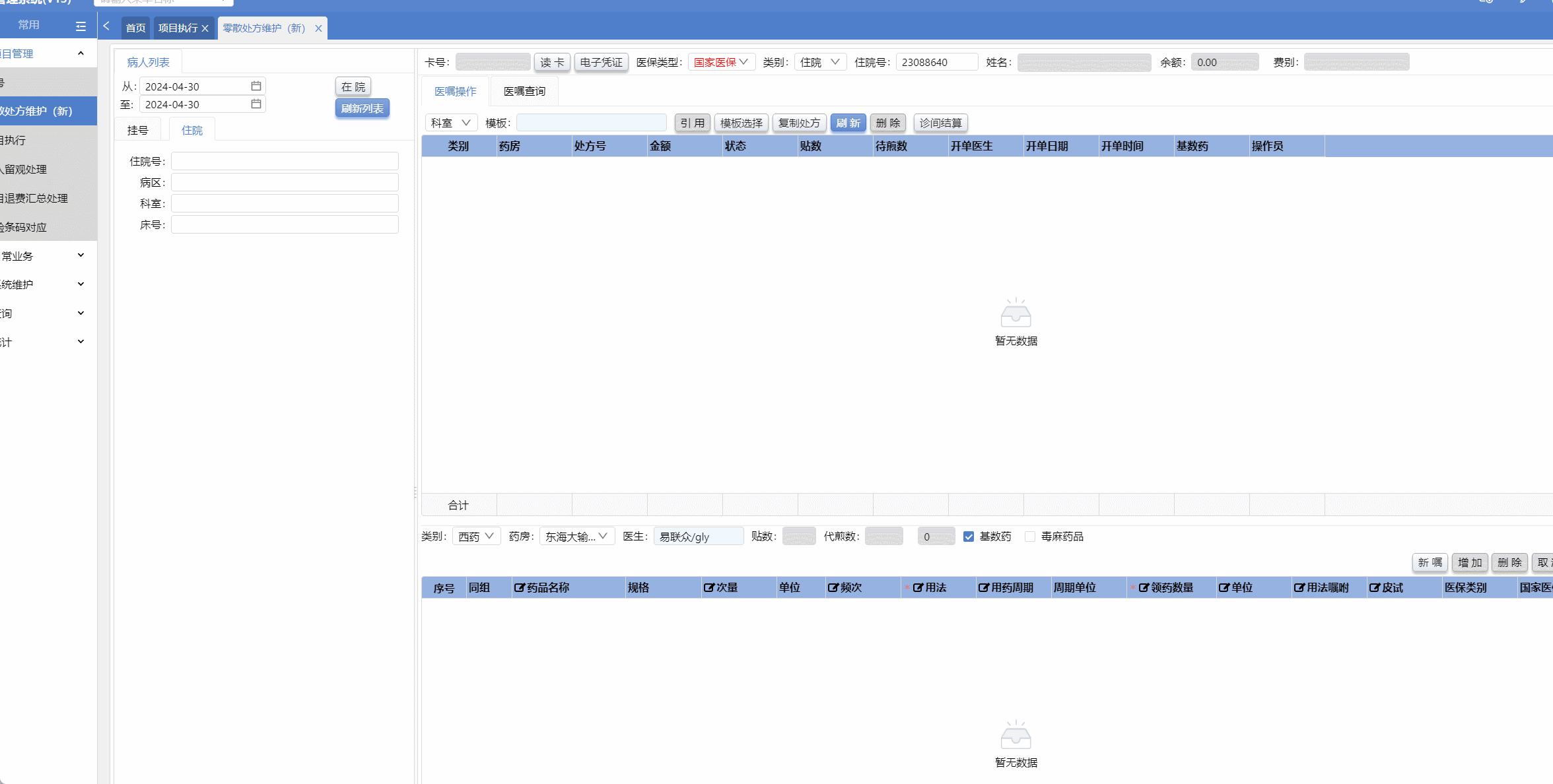Open the 医保类型 国家医保 dropdown
This screenshot has width=1553, height=784.
point(721,62)
